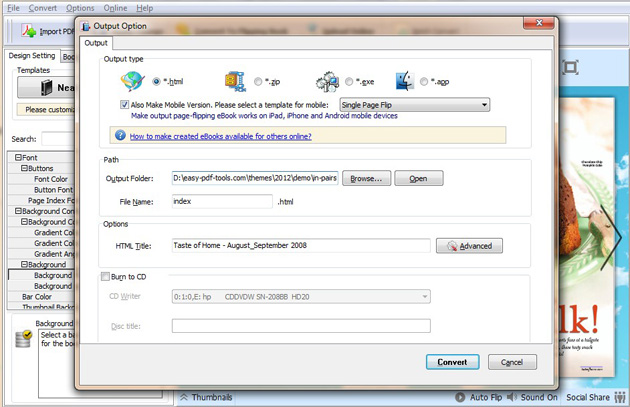Image resolution: width=630 pixels, height=407 pixels.
Task: Select the Output tab in the dialog
Action: 96,43
